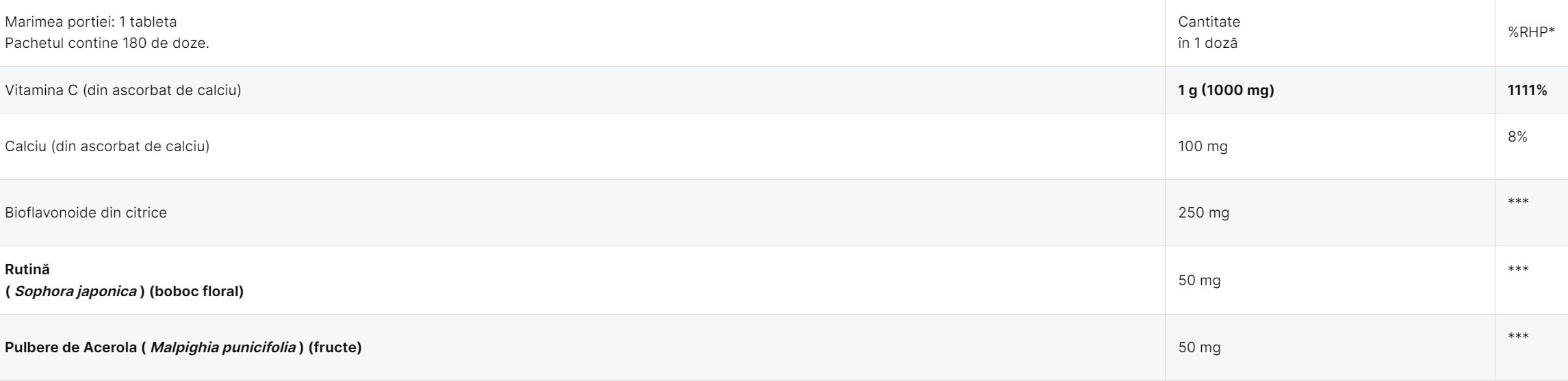Viewport: 1568px width, 381px height.
Task: Click the 1111% RHP value
Action: point(1528,90)
